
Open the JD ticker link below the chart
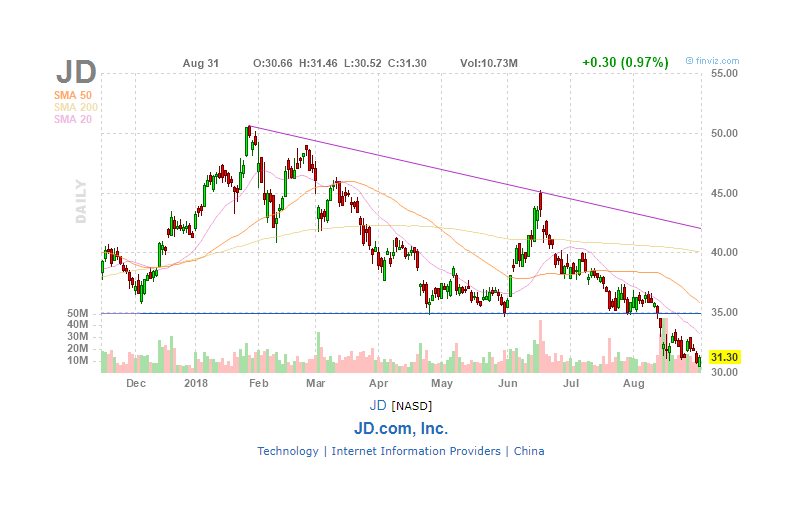pyautogui.click(x=378, y=406)
